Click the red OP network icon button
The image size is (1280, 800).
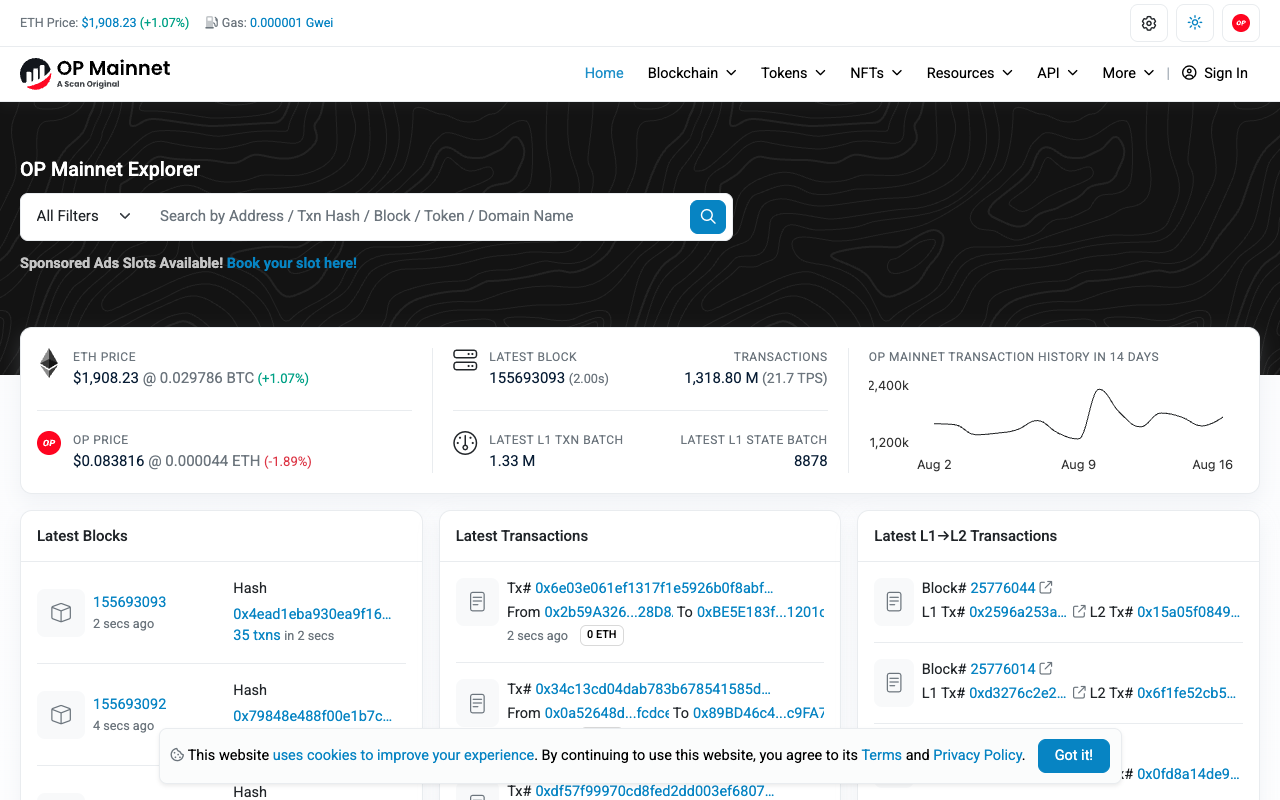point(1241,23)
